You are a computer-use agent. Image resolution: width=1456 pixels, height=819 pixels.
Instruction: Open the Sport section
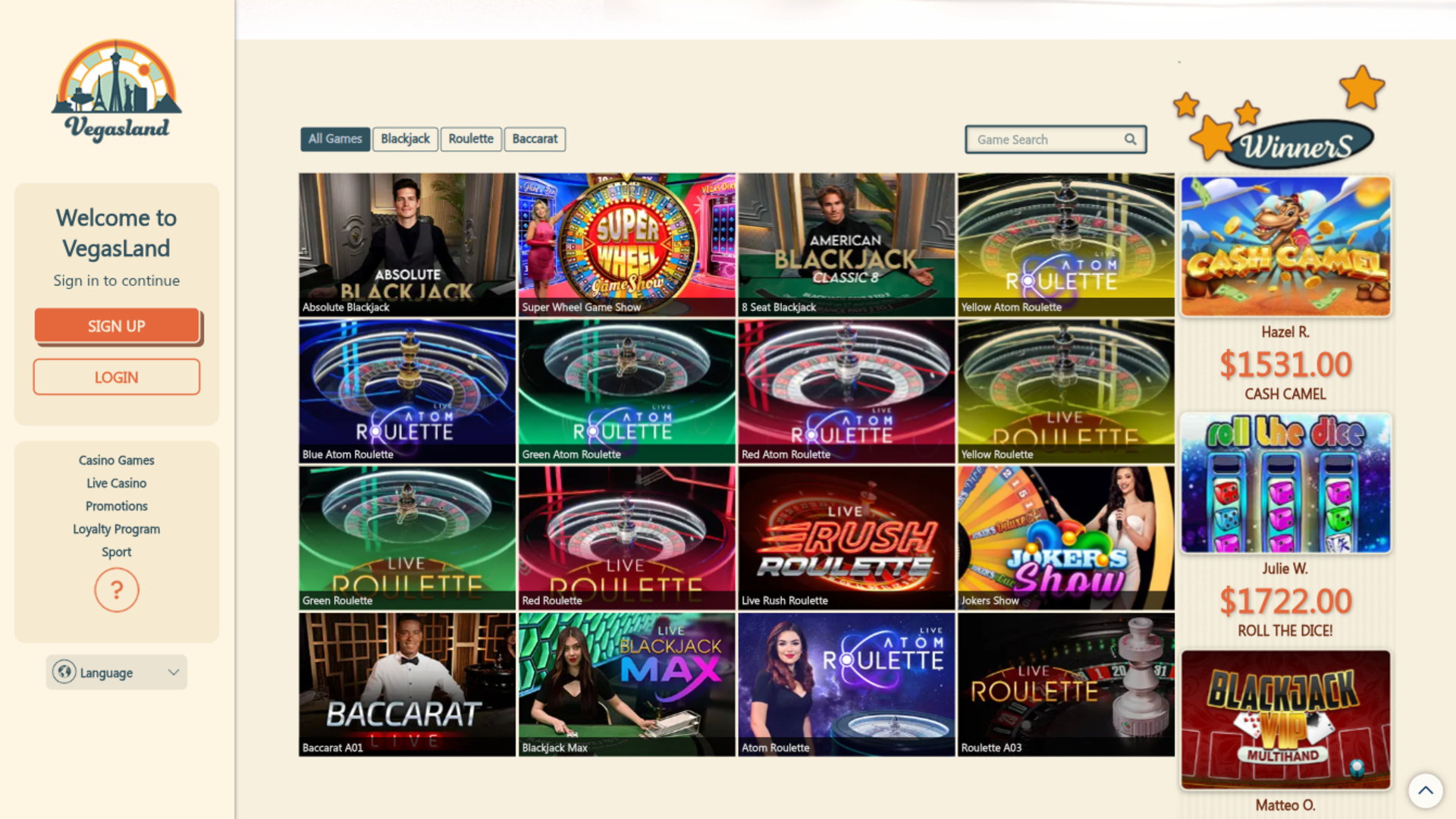[116, 551]
